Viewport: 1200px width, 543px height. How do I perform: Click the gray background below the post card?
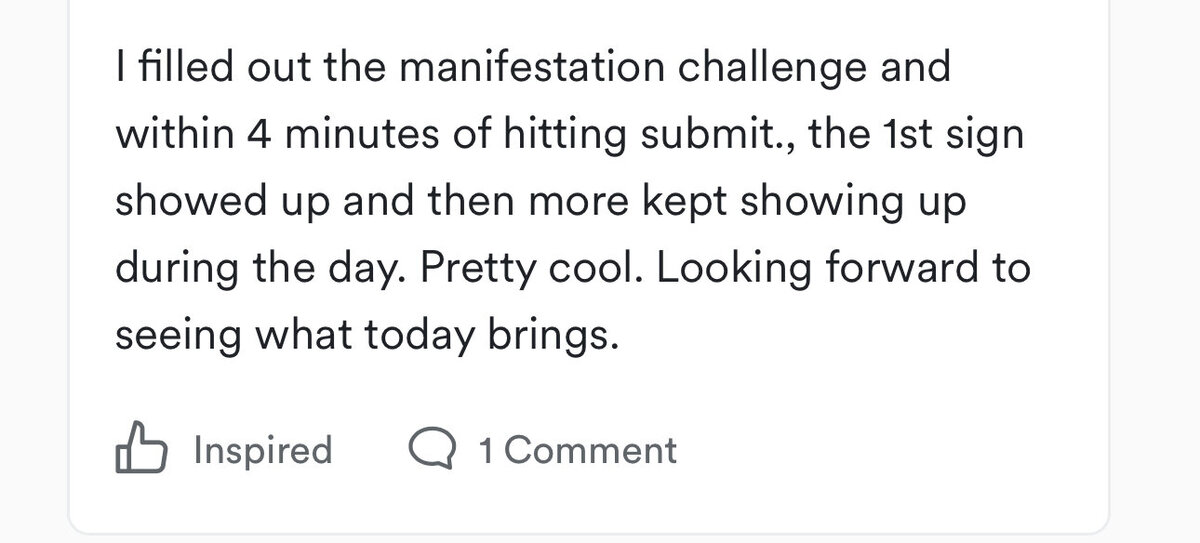(600, 537)
